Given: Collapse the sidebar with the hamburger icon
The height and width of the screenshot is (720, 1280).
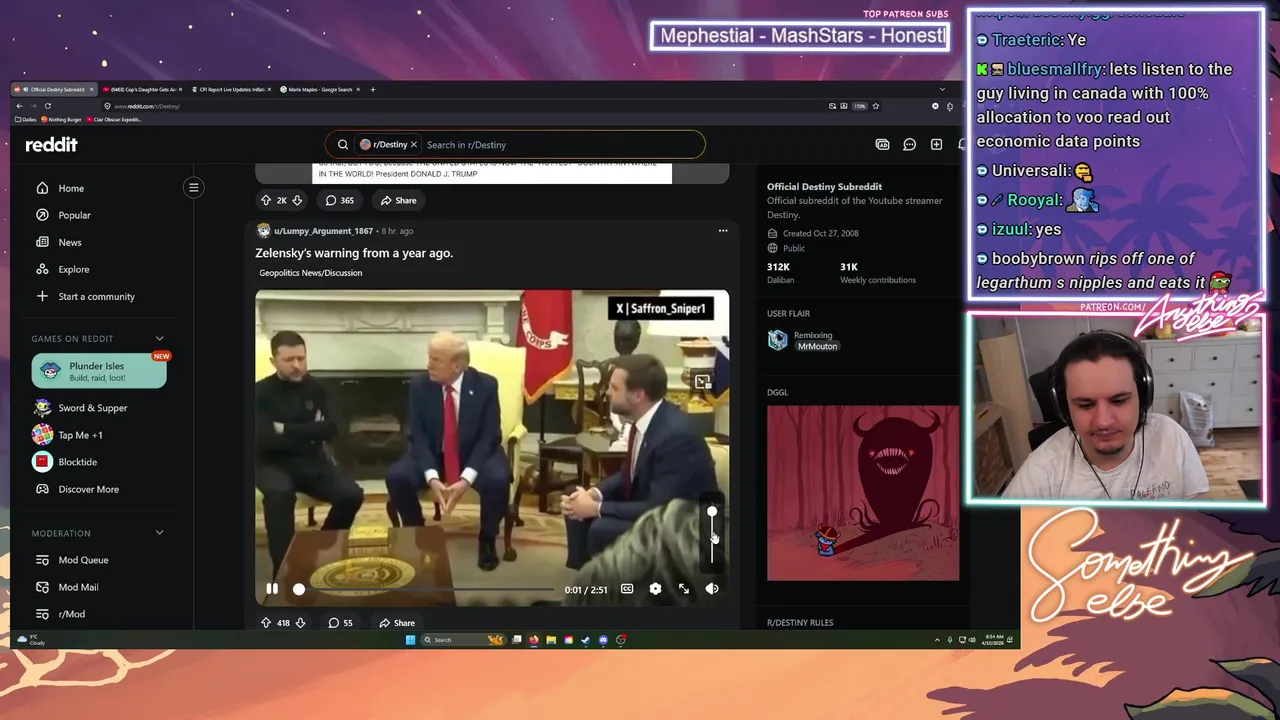Looking at the screenshot, I should [x=194, y=187].
